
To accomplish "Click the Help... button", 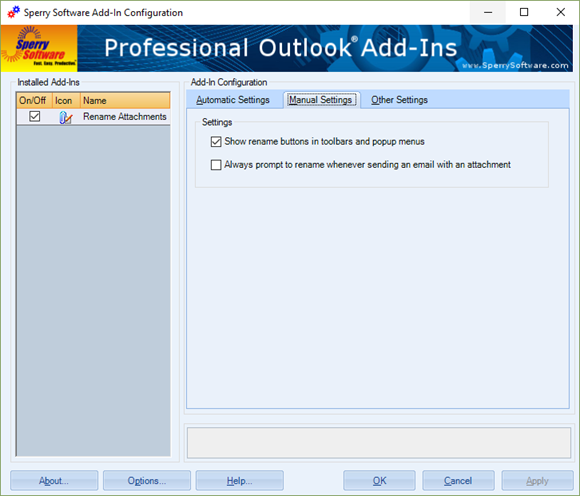I will coord(239,480).
